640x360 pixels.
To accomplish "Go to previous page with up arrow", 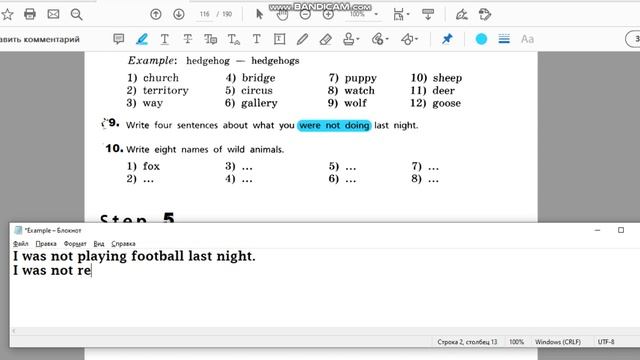I will click(x=156, y=14).
